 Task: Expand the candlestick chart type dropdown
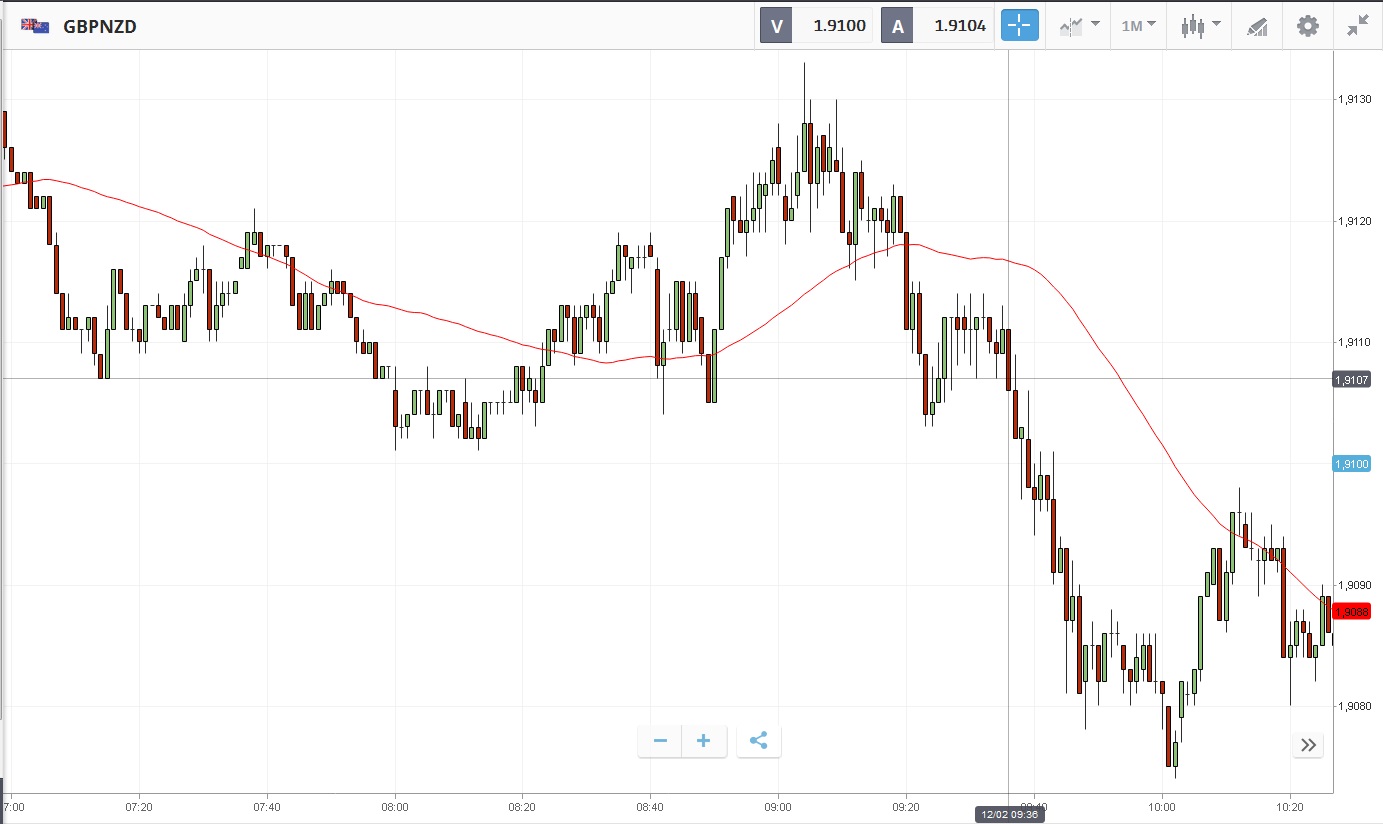(x=1199, y=26)
